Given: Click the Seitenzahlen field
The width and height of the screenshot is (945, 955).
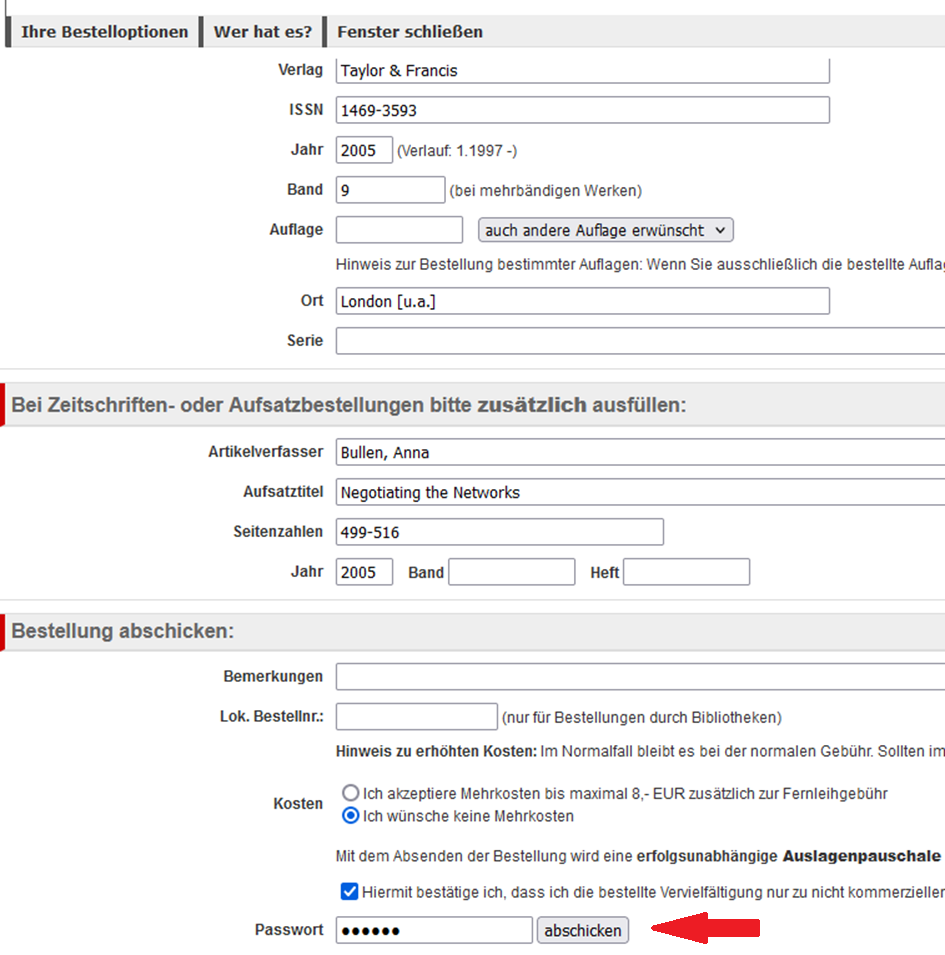Looking at the screenshot, I should click(499, 532).
